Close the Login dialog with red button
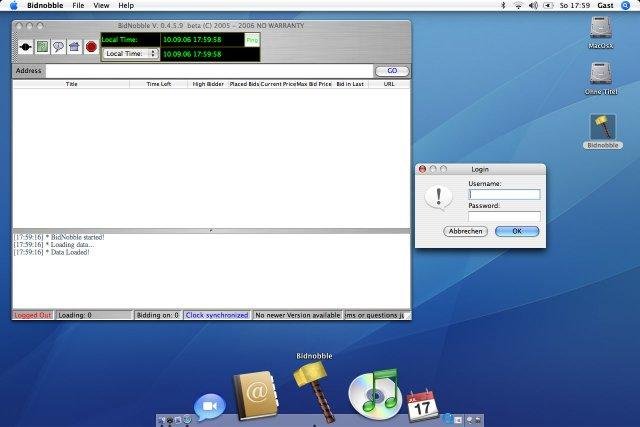The width and height of the screenshot is (640, 427). (422, 169)
